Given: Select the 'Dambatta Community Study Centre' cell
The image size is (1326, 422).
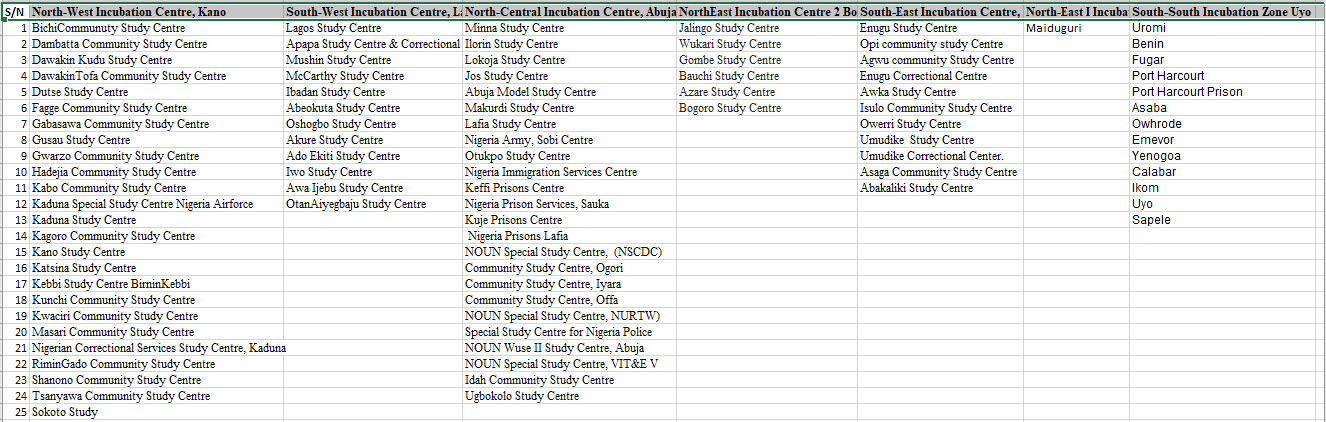Looking at the screenshot, I should (156, 44).
